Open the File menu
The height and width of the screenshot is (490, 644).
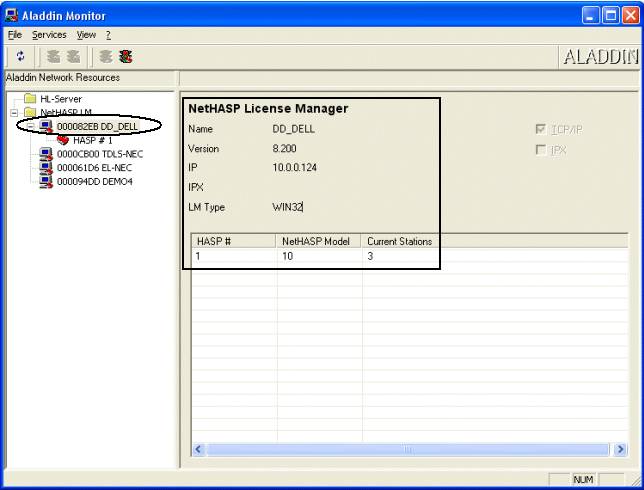(15, 35)
